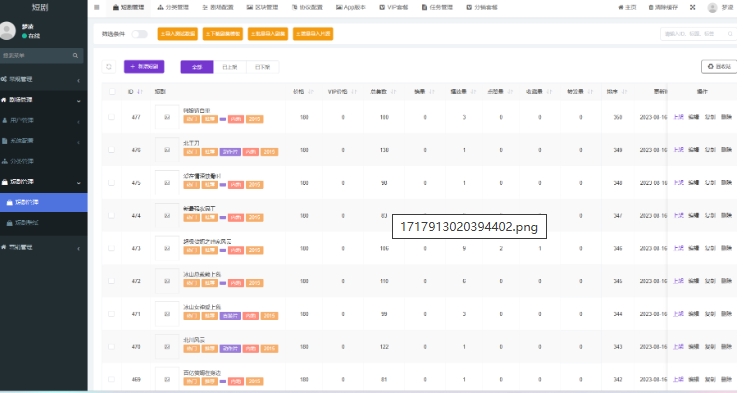Click the hamburger menu icon to collapse sidebar
The height and width of the screenshot is (393, 745).
pyautogui.click(x=97, y=8)
